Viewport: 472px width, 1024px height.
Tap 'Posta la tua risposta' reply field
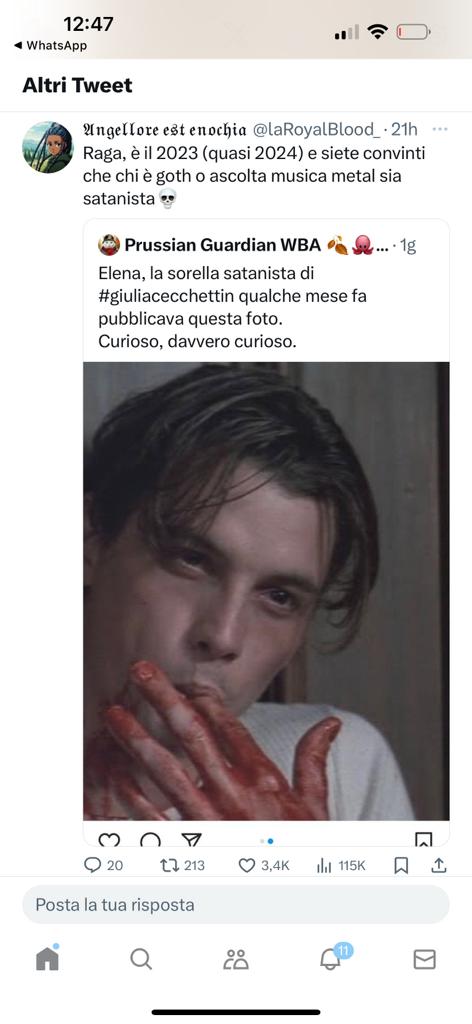(236, 904)
